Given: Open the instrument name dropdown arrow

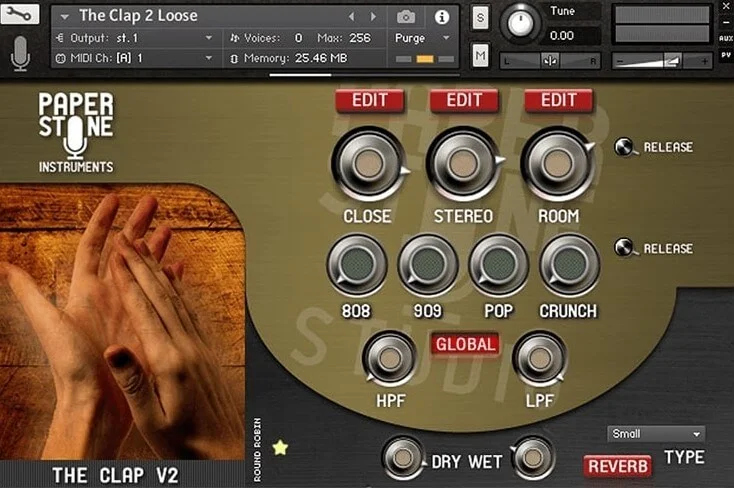Looking at the screenshot, I should (x=65, y=17).
